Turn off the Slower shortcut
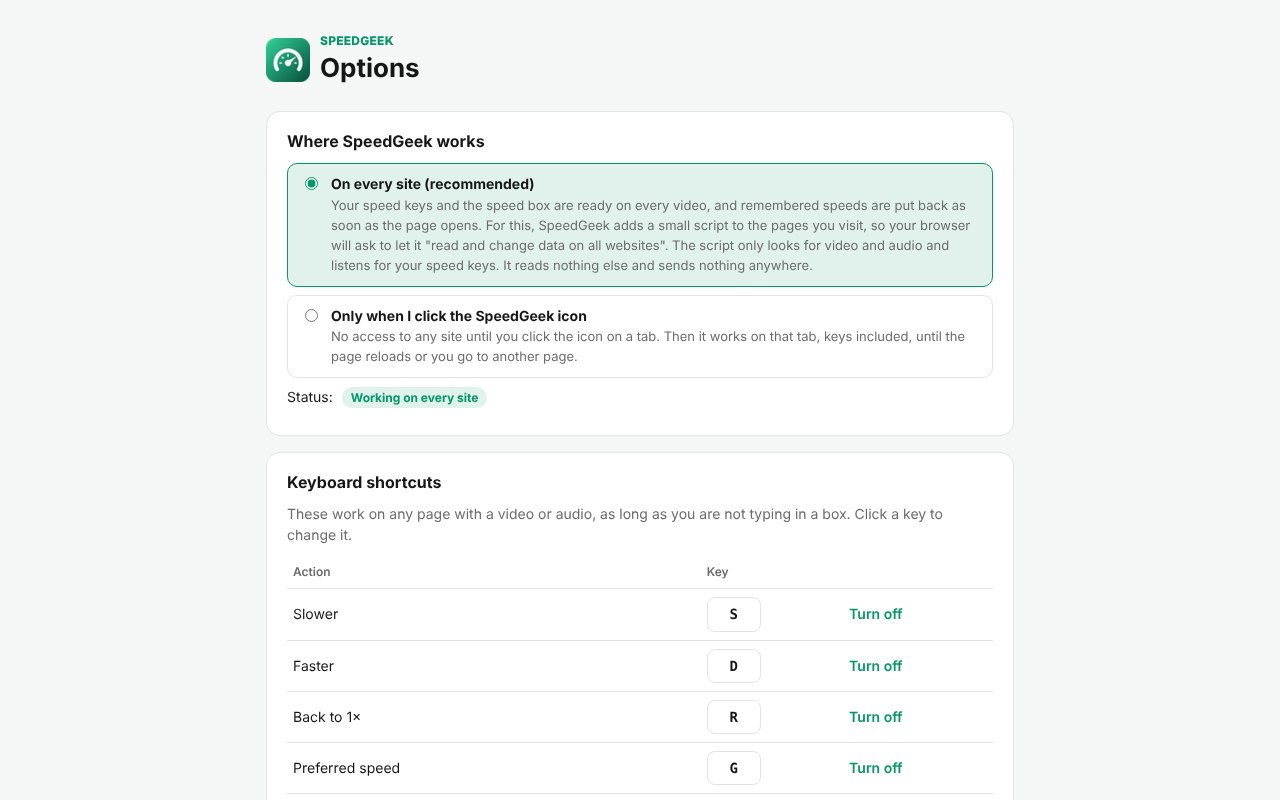 click(876, 614)
